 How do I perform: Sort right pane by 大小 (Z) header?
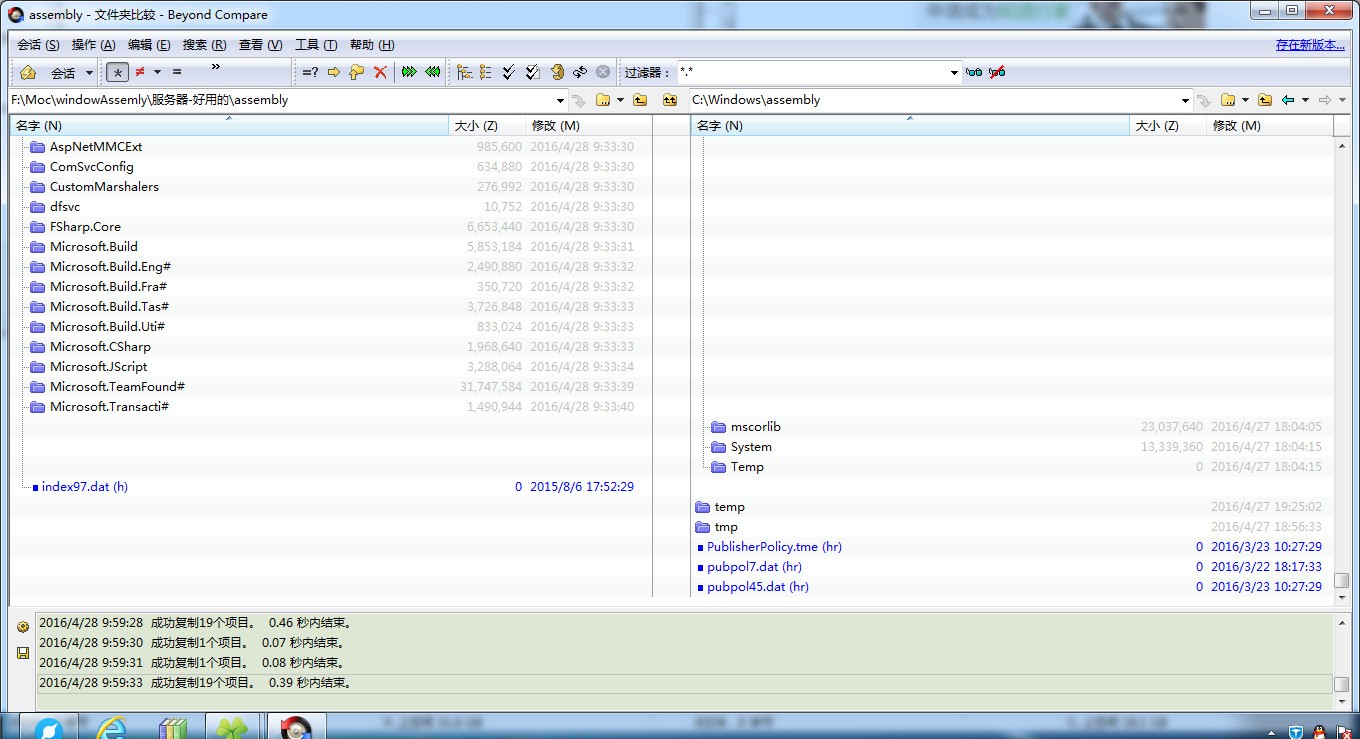tap(1168, 125)
